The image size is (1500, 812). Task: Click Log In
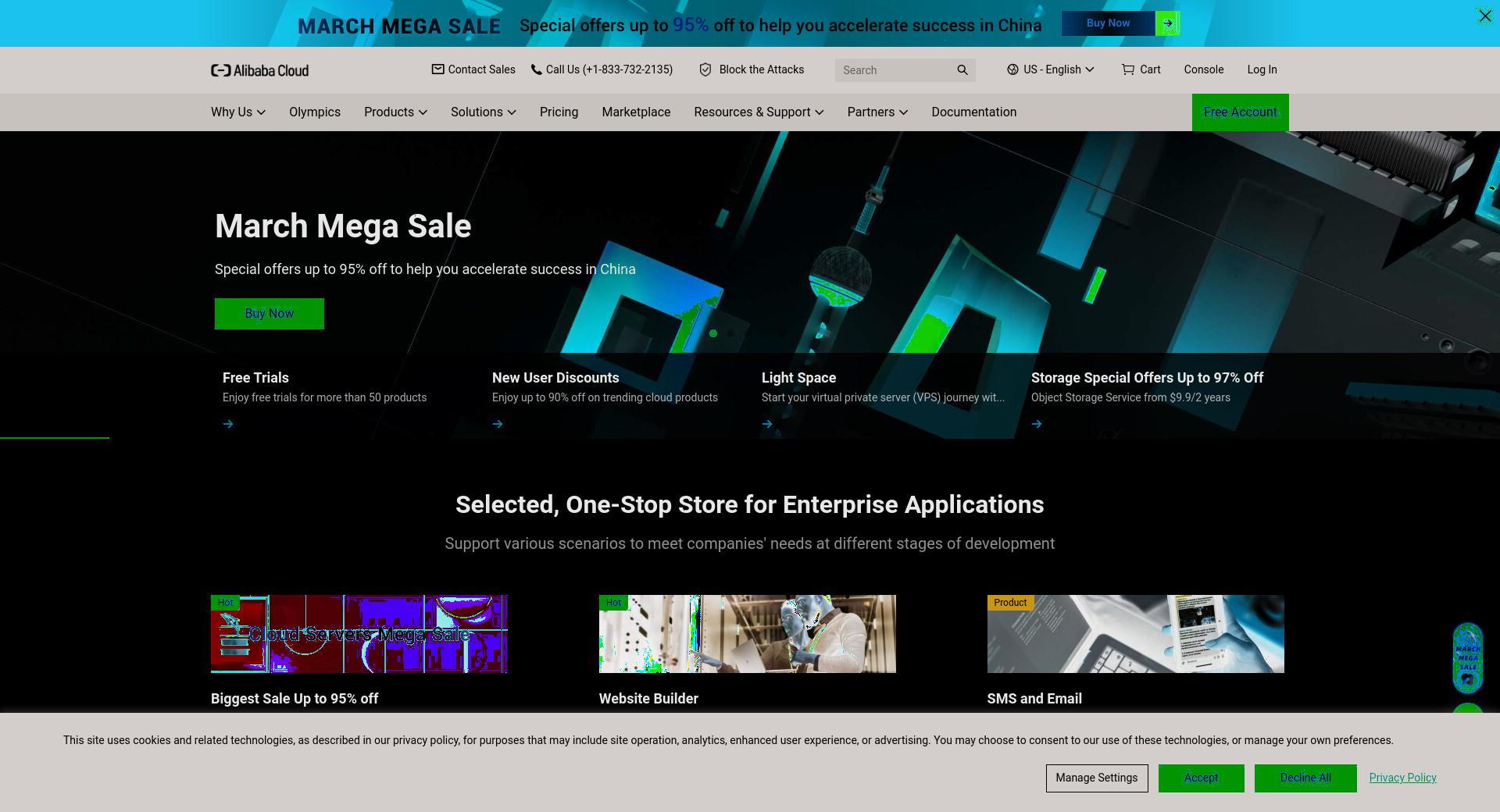(1262, 69)
